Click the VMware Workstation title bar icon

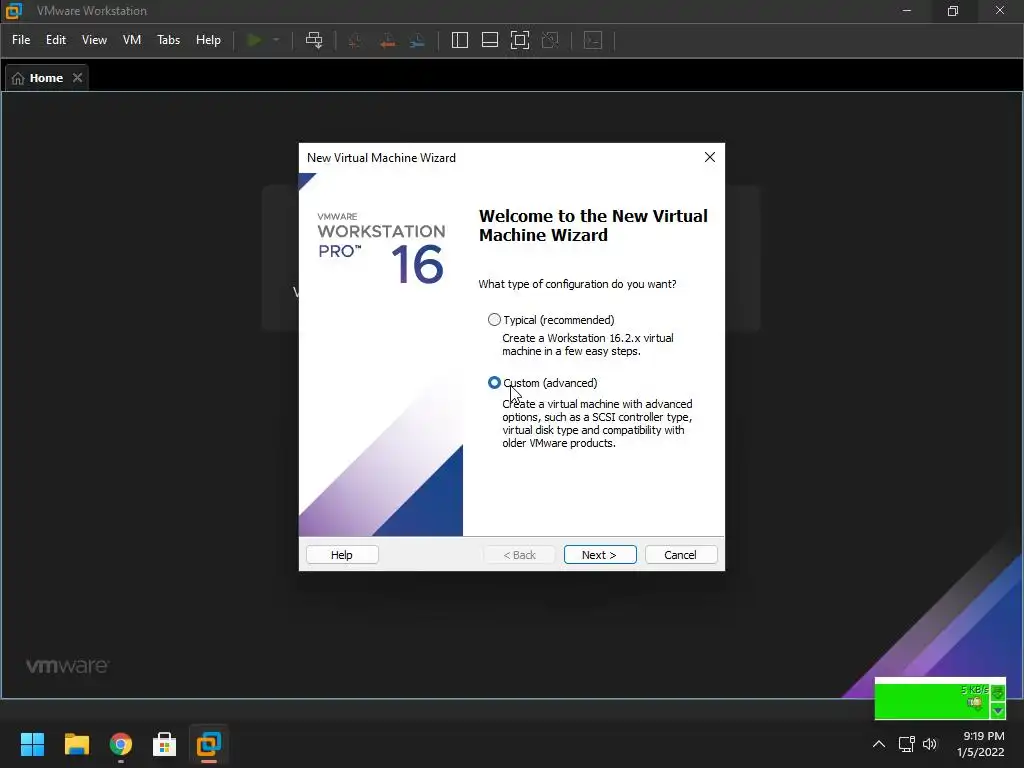click(14, 11)
